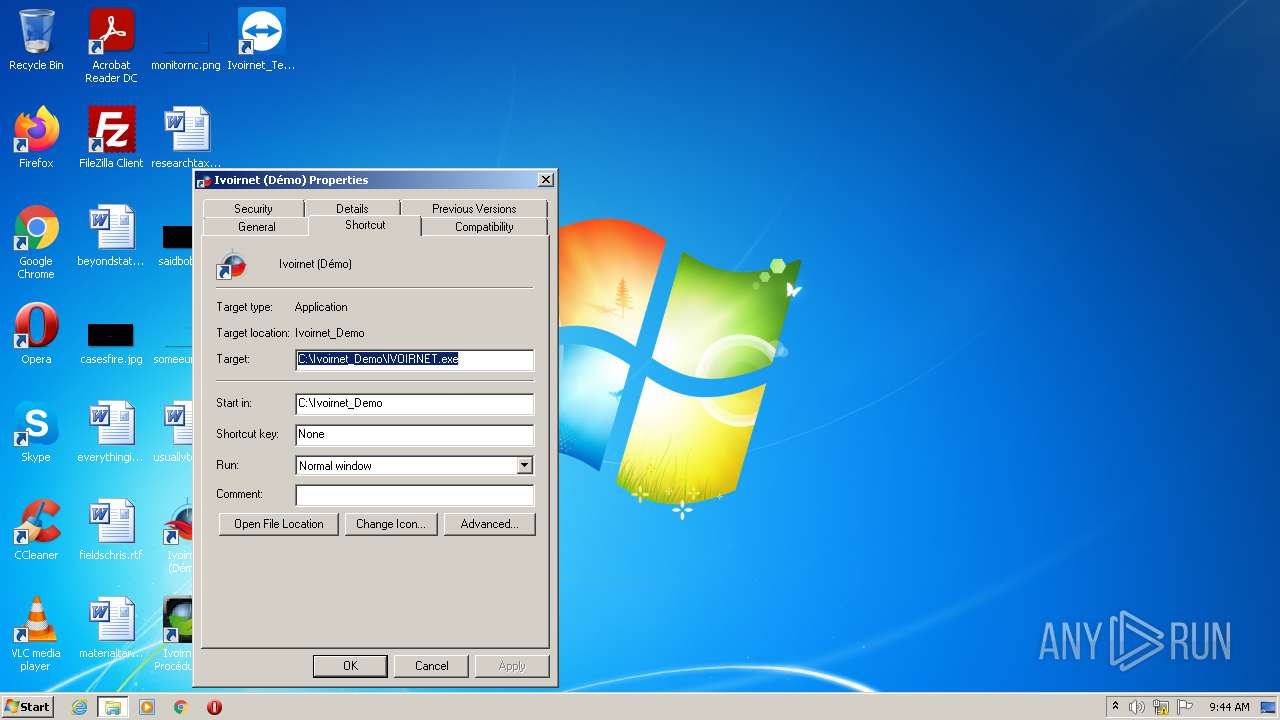Select the Firefox desktop icon
The image size is (1280, 720).
[x=36, y=138]
